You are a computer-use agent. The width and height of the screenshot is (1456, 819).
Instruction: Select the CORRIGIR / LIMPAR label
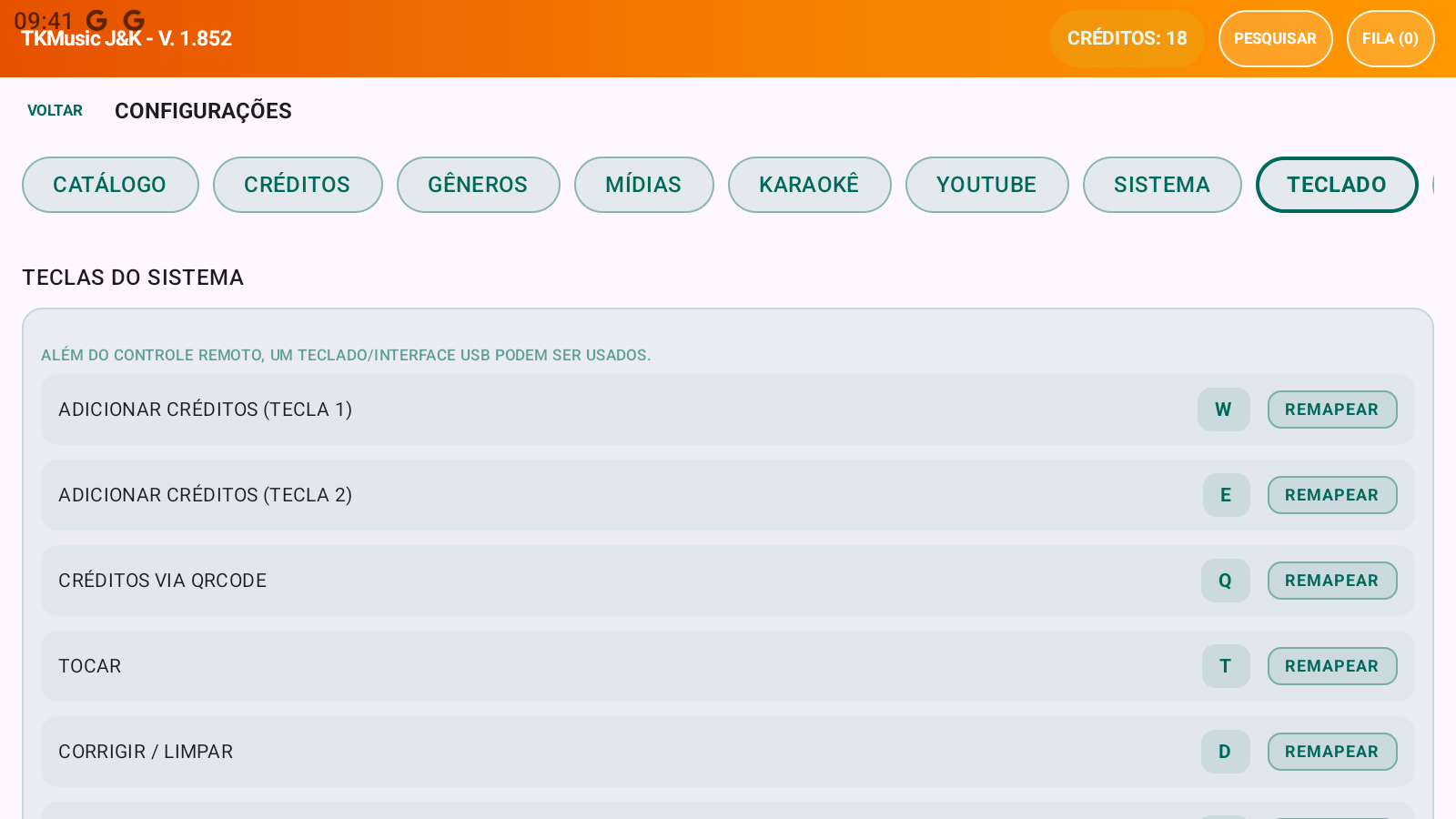[146, 752]
